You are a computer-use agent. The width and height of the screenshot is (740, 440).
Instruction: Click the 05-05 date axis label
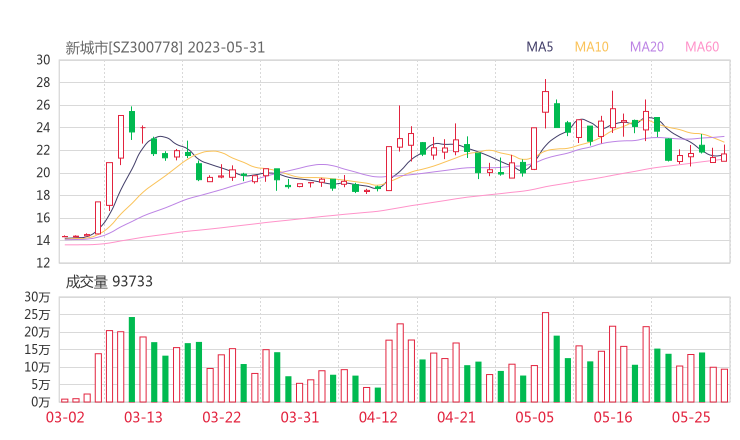tap(535, 417)
